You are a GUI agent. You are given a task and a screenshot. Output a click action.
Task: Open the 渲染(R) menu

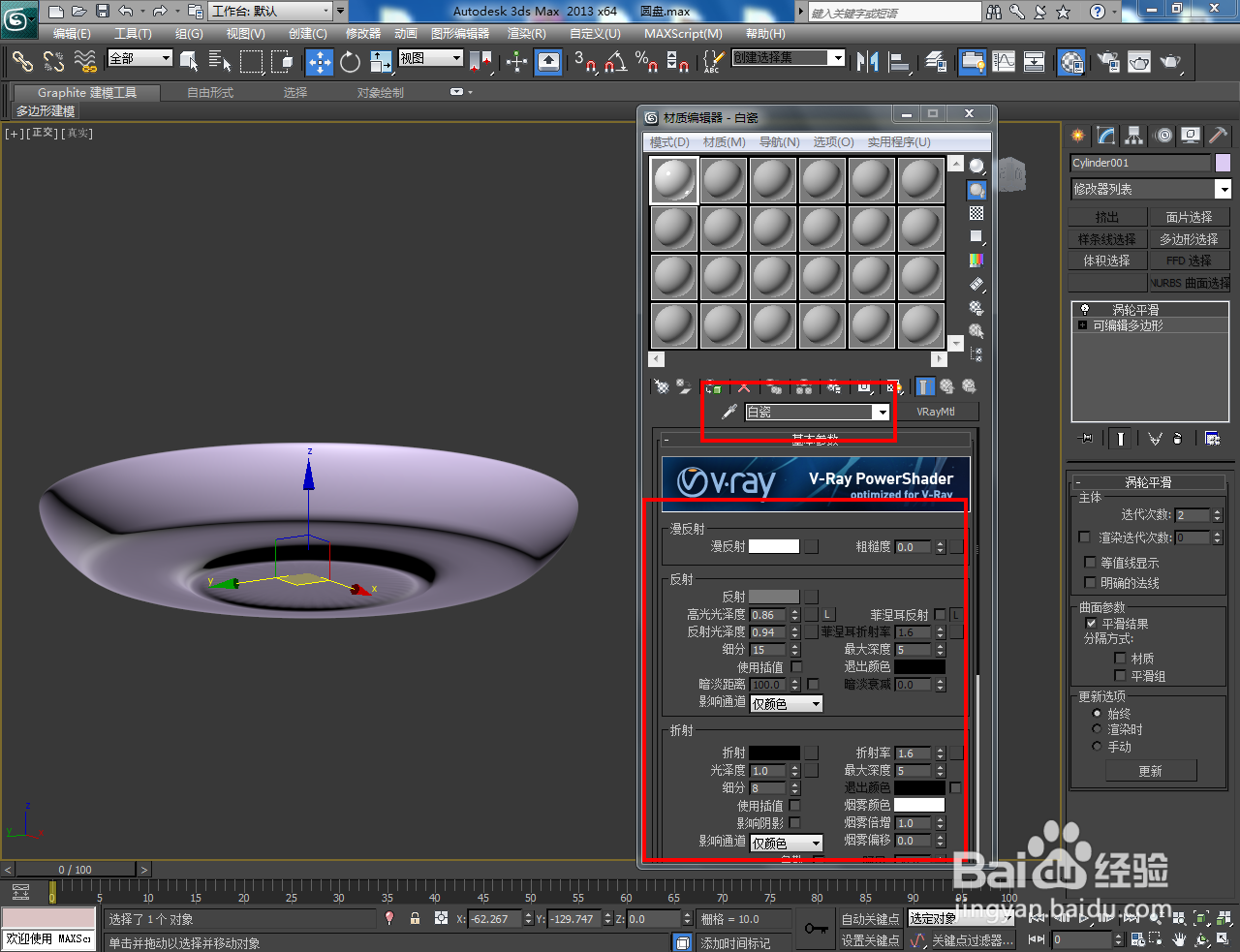527,34
